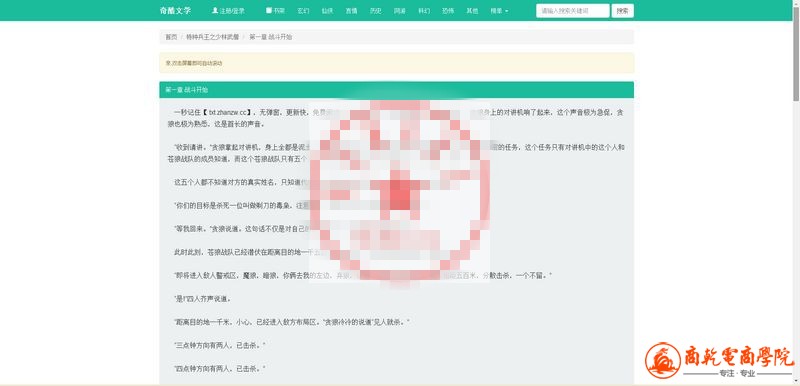Expand the 榜单 dropdown menu
Image resolution: width=800 pixels, height=386 pixels.
click(x=499, y=11)
